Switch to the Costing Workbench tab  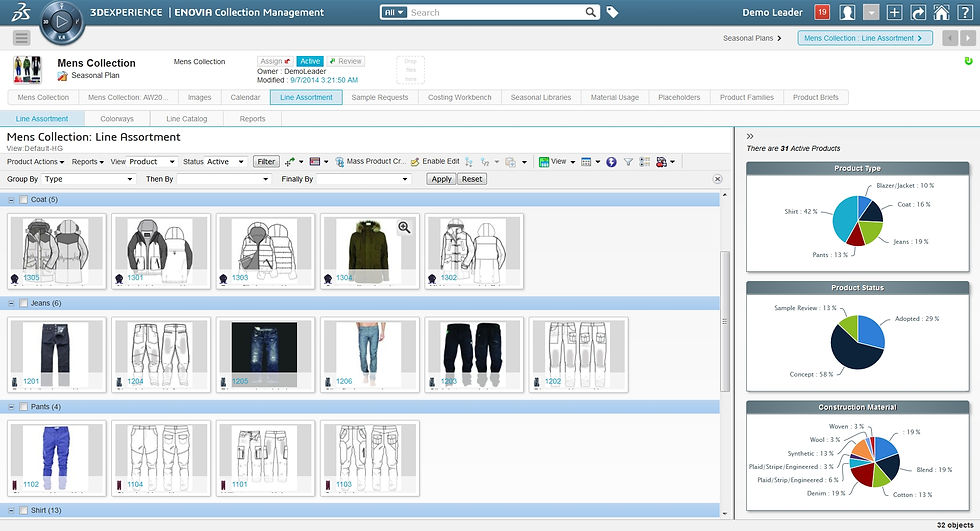[x=459, y=97]
